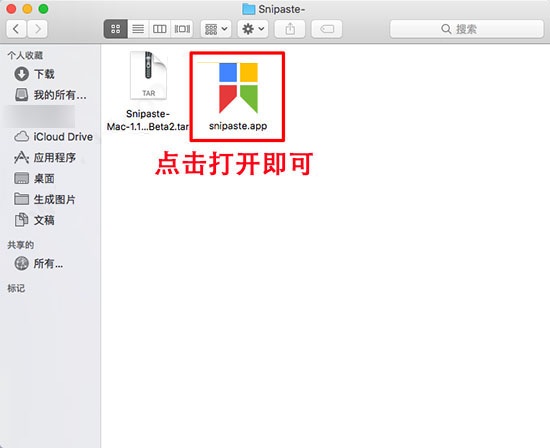Open the arrange items dropdown

click(216, 29)
